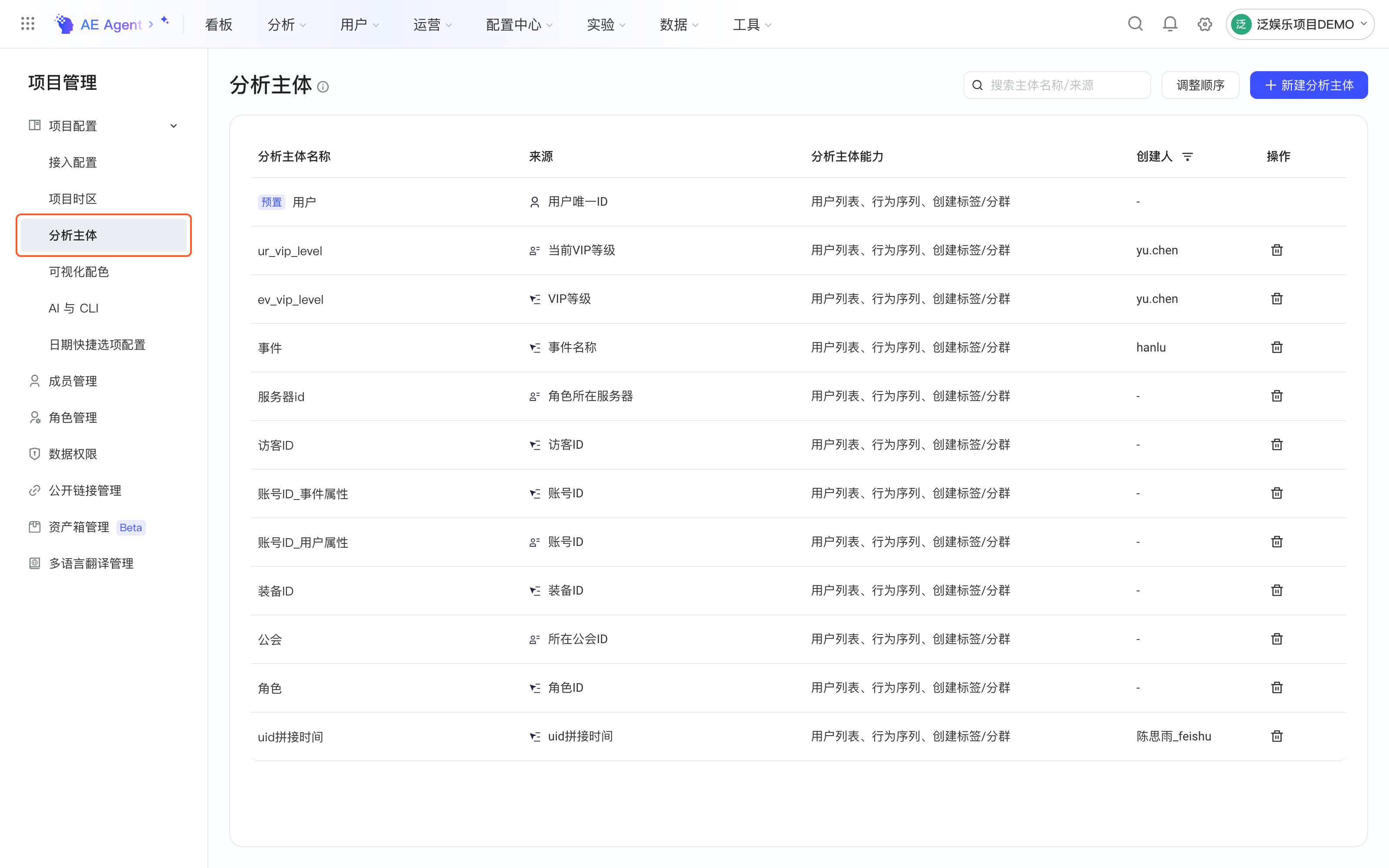Delete the 事件 analysis subject

click(1277, 347)
